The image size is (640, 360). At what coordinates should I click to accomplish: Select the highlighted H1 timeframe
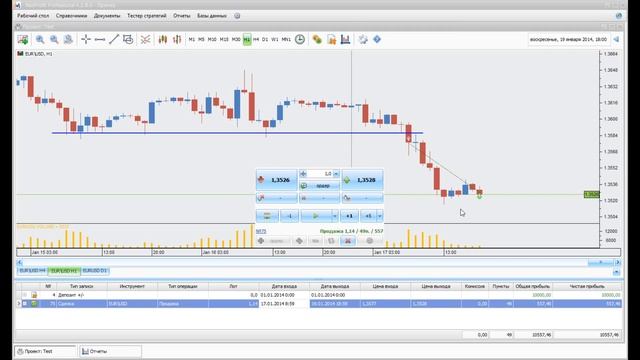click(x=247, y=40)
